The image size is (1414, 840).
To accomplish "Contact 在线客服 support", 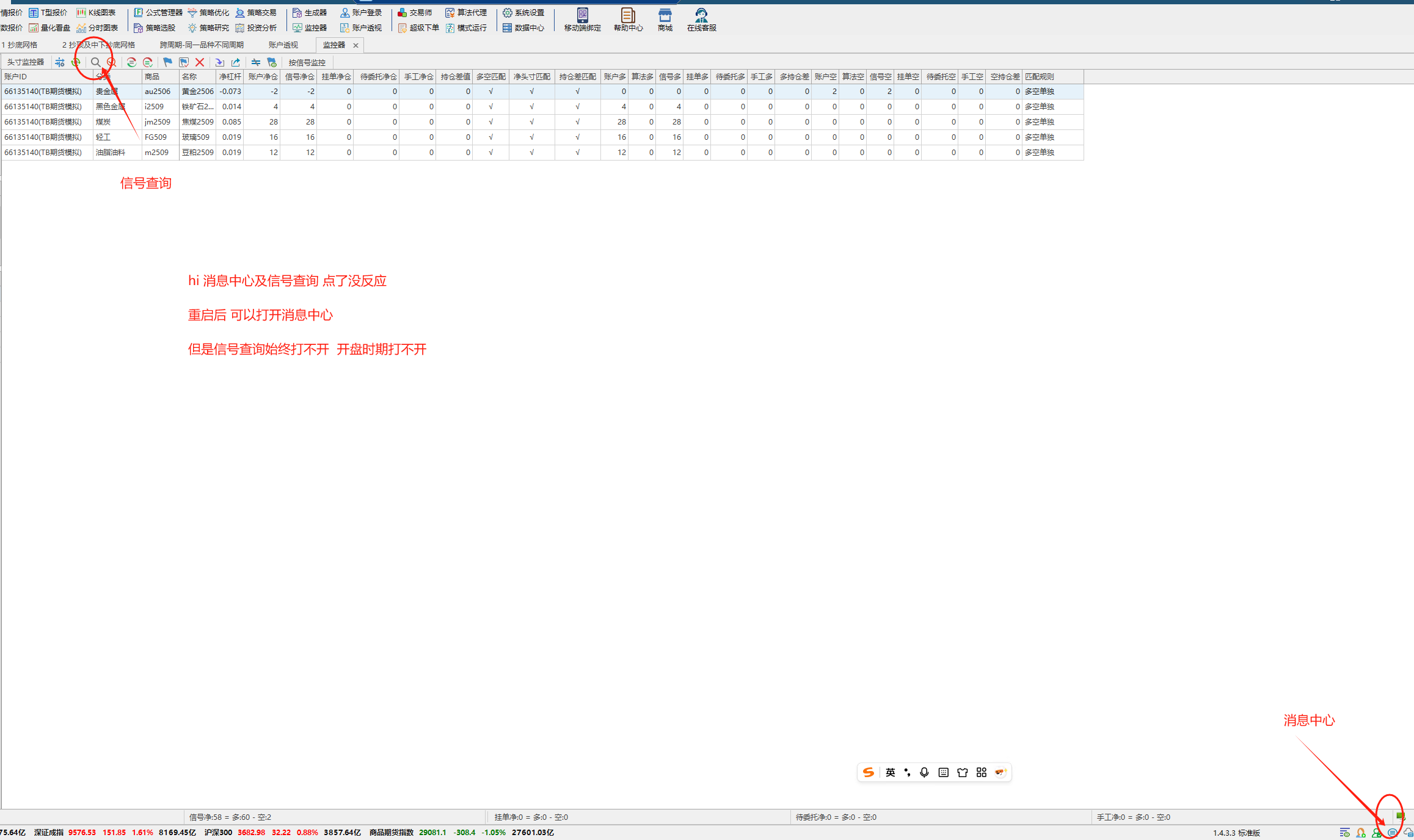I will pyautogui.click(x=701, y=20).
